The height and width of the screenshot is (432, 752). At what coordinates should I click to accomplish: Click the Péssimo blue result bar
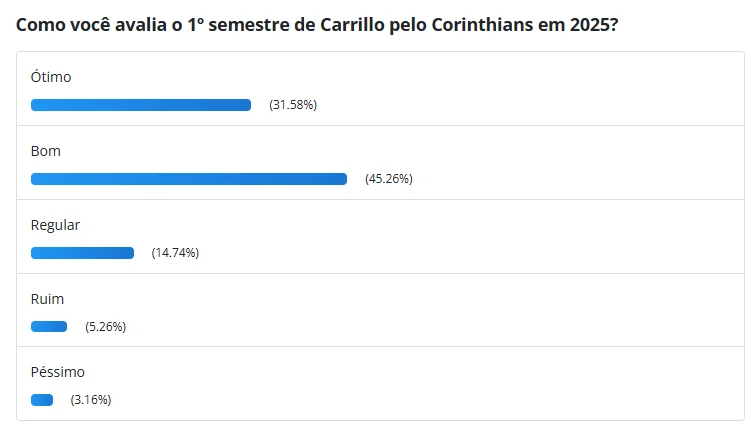tap(42, 400)
